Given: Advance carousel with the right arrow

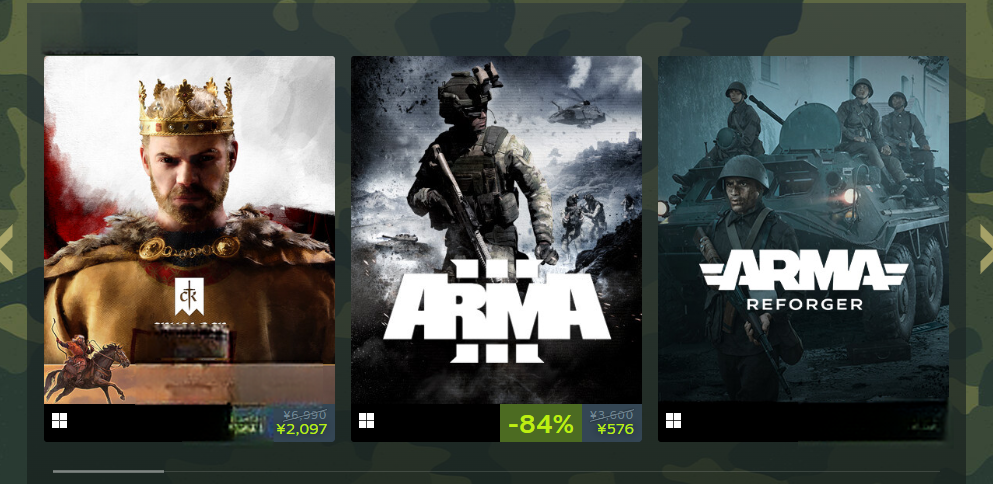Looking at the screenshot, I should [x=986, y=248].
